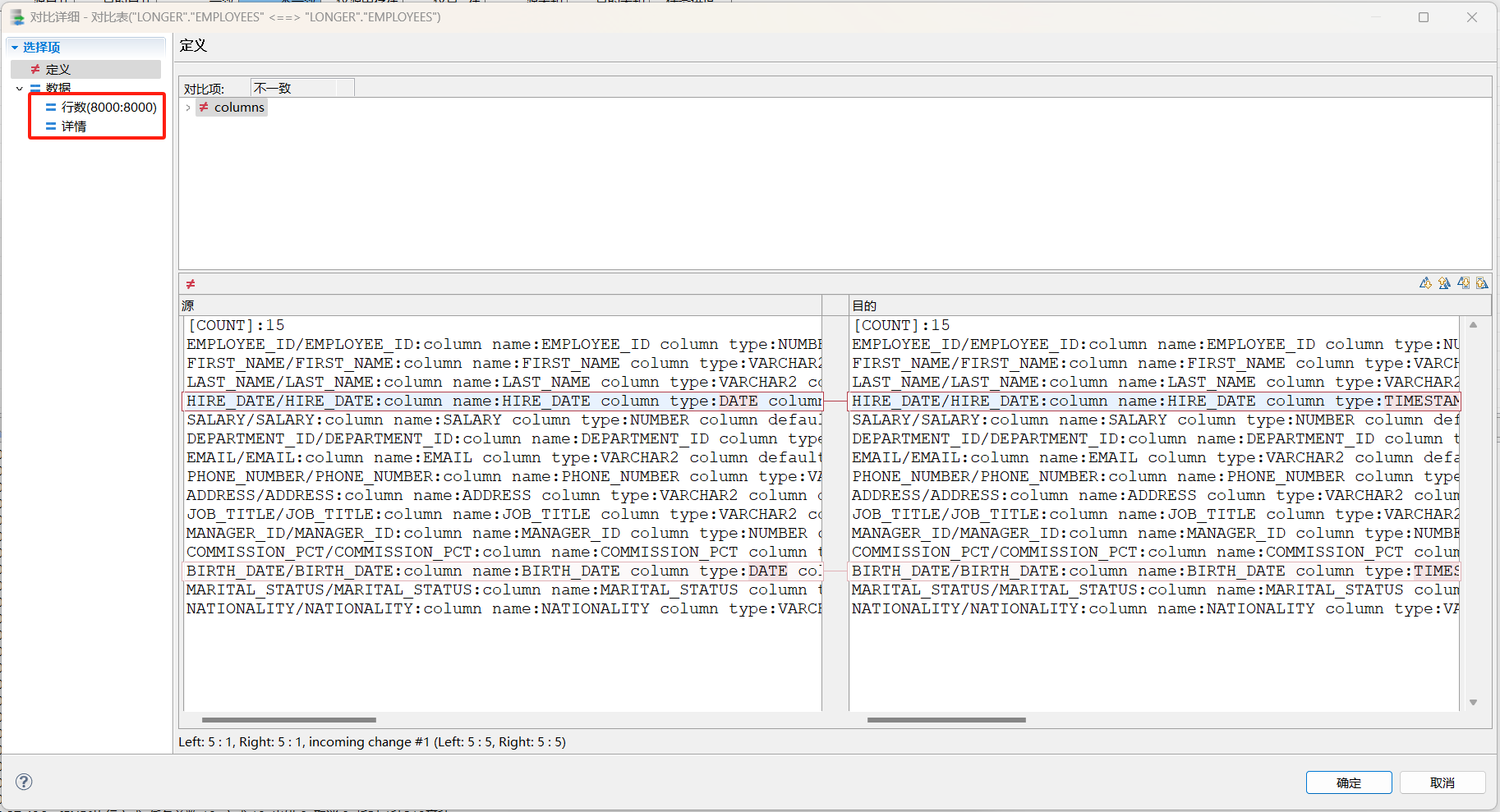This screenshot has height=812, width=1500.
Task: Click the source pane horizontal scrollbar
Action: (x=288, y=720)
